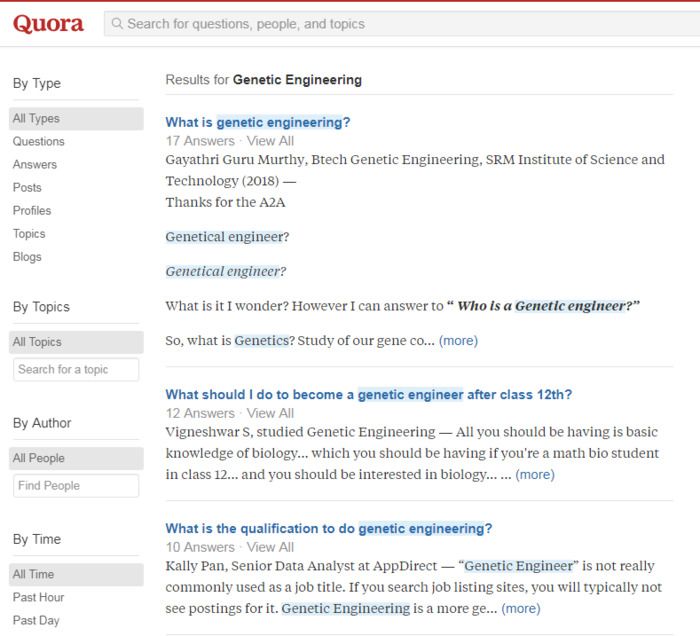
Task: Click the Find People input field
Action: point(76,485)
